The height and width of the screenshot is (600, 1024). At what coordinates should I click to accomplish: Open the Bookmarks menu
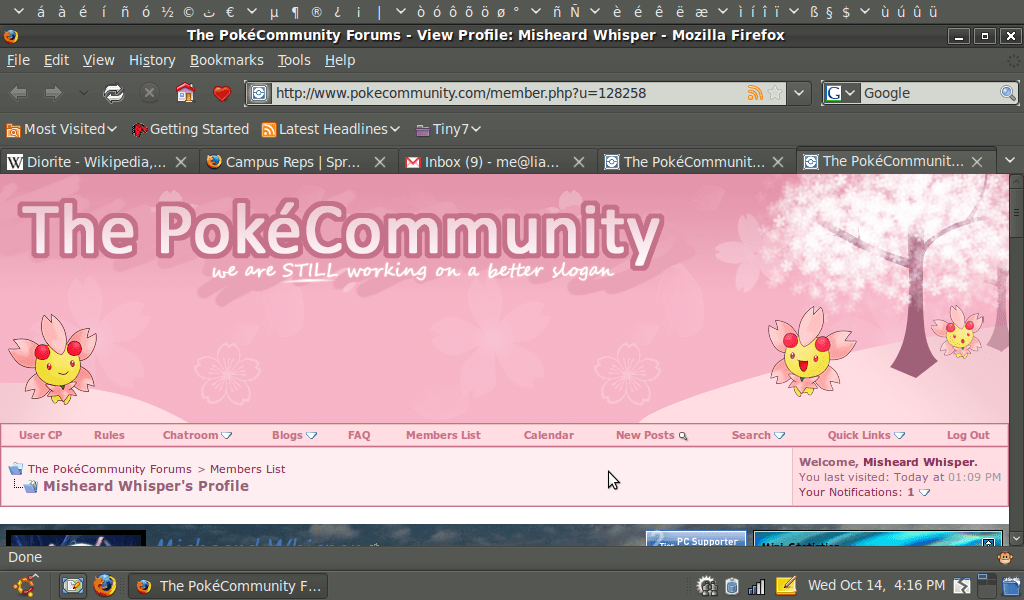click(x=227, y=60)
